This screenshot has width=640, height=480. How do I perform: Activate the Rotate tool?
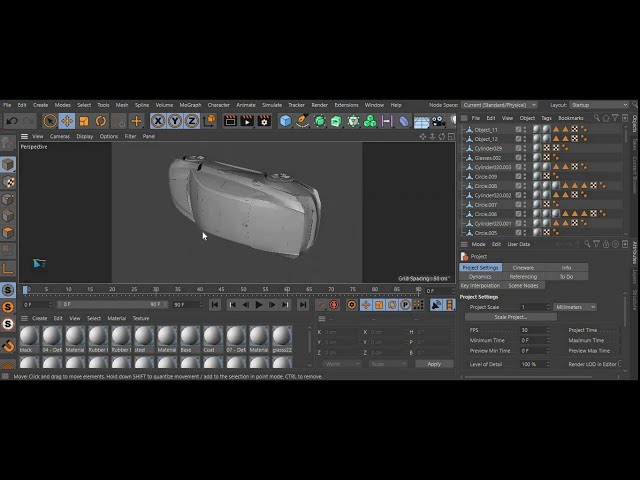(x=101, y=121)
